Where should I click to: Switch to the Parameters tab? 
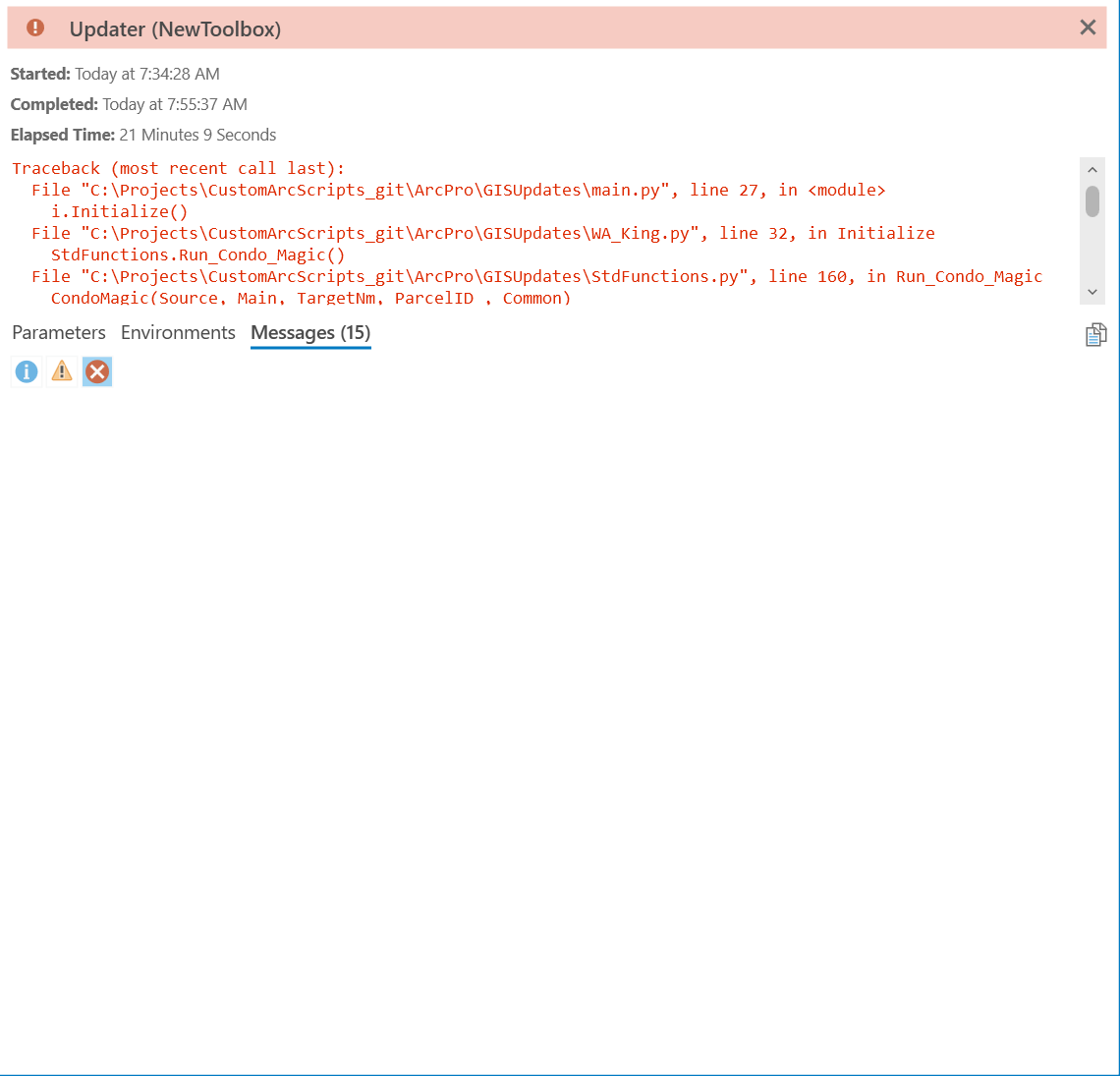(58, 332)
